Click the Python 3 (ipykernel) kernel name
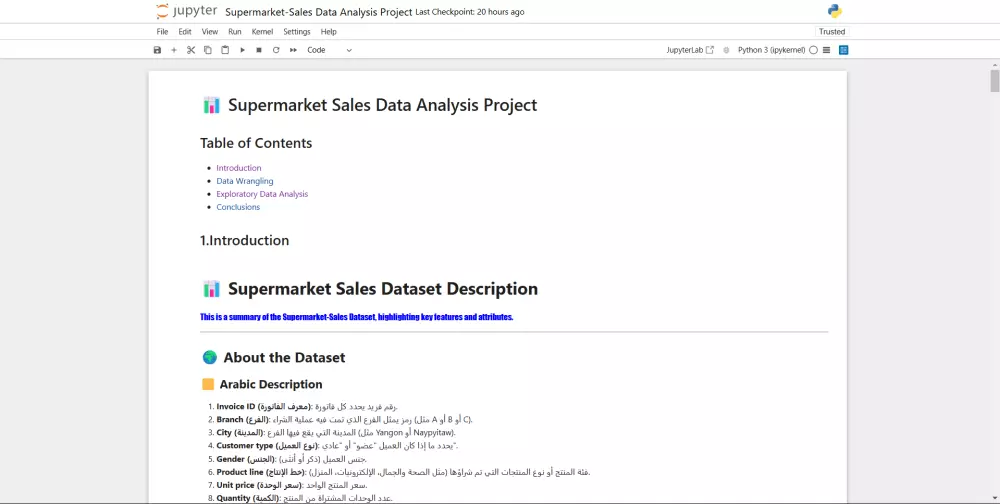Screen dimensions: 1000x504 tap(771, 50)
